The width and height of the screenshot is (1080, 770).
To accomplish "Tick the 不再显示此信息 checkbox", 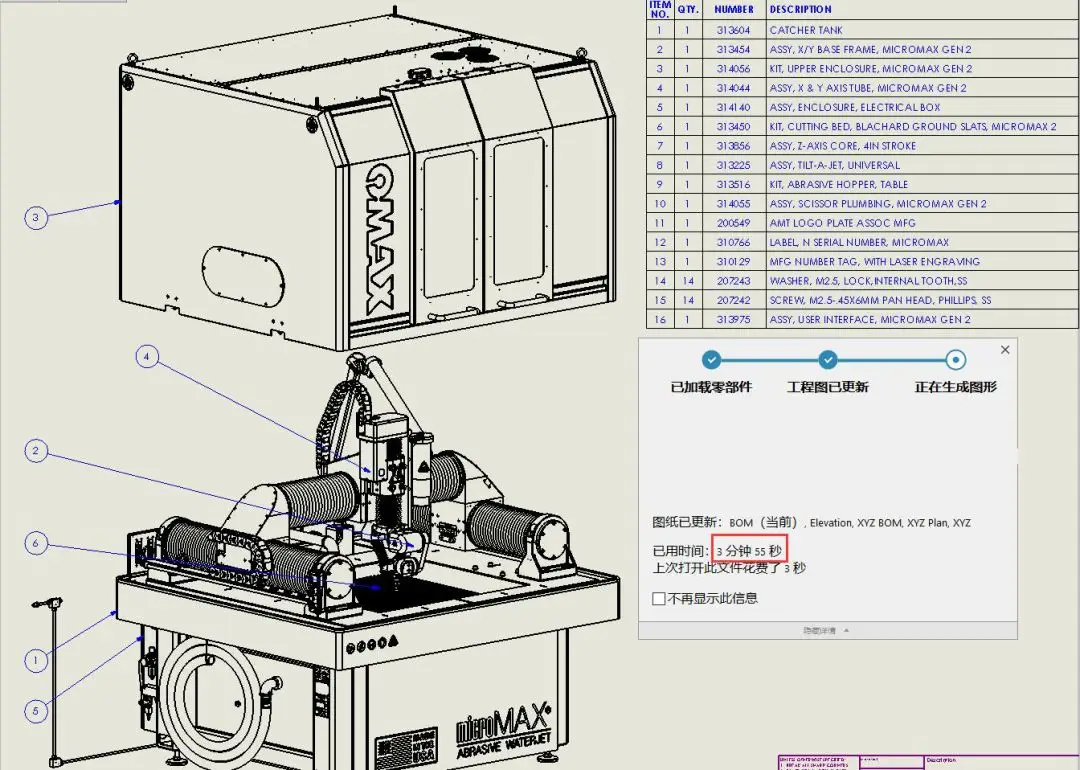I will point(658,599).
